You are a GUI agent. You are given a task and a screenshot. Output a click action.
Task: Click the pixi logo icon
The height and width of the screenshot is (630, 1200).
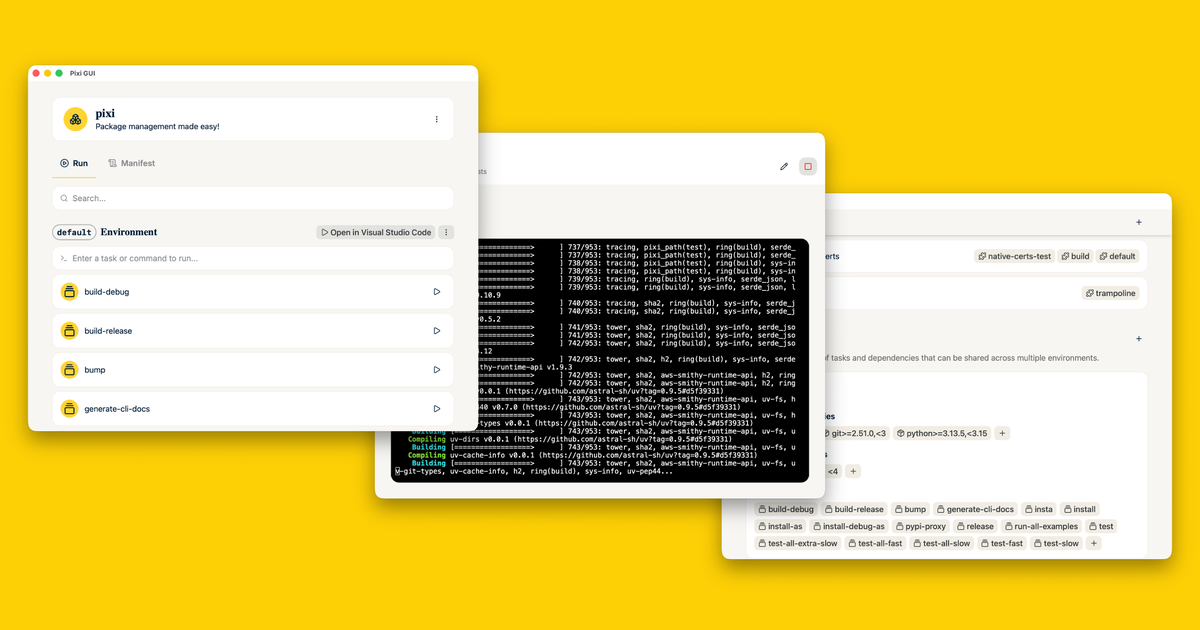tap(75, 118)
